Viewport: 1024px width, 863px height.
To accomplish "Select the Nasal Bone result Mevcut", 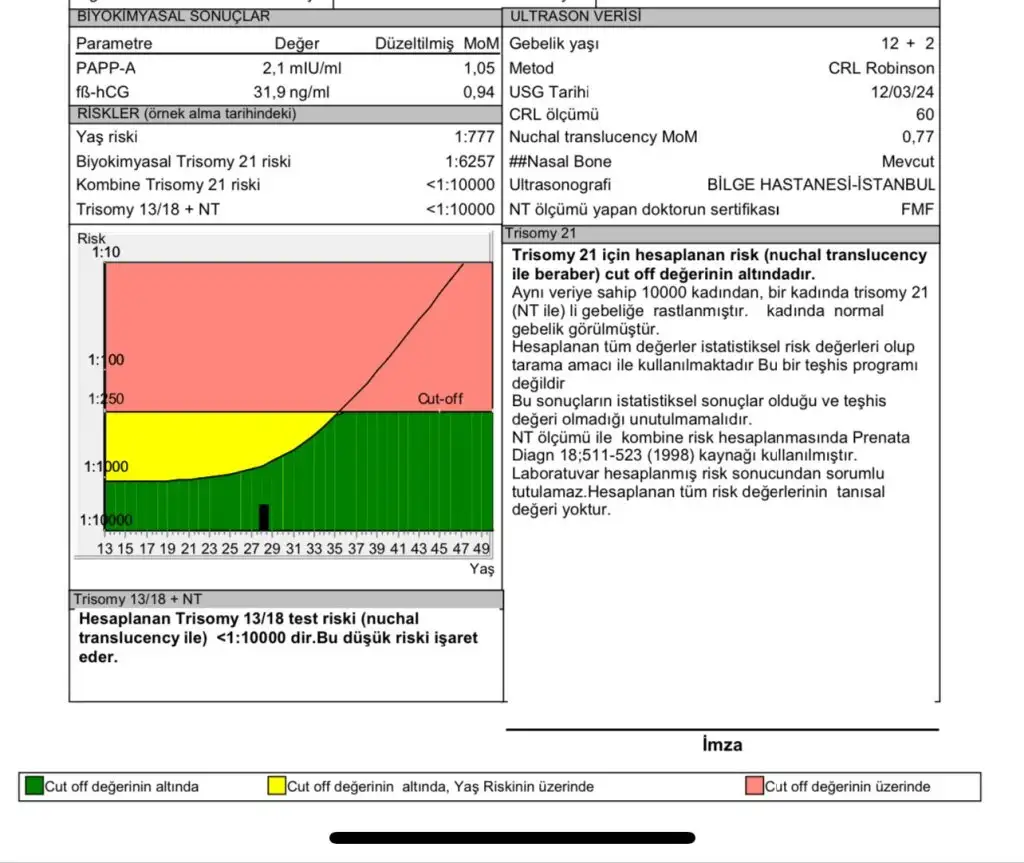I will click(908, 161).
